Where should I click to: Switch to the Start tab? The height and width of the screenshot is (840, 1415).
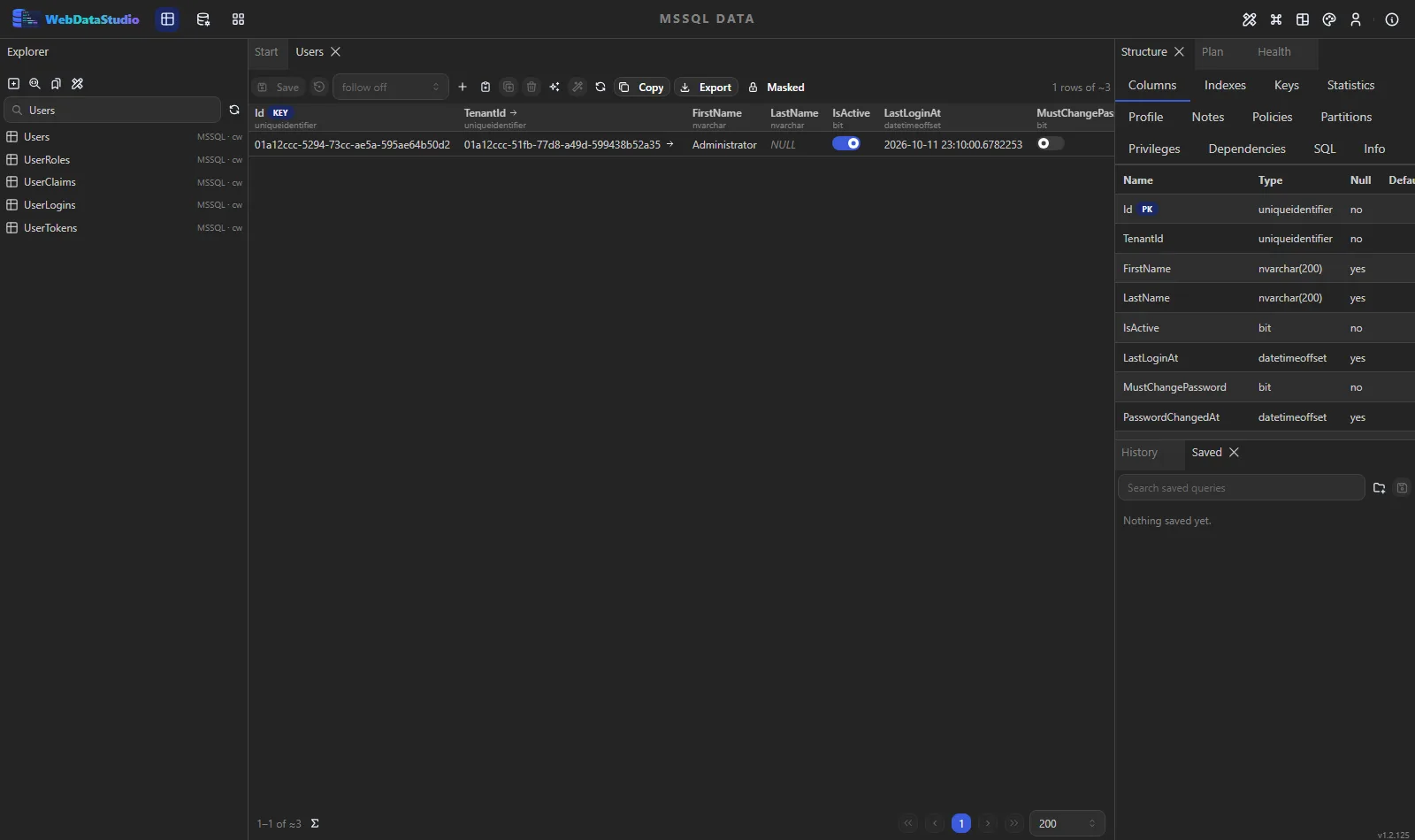point(266,52)
